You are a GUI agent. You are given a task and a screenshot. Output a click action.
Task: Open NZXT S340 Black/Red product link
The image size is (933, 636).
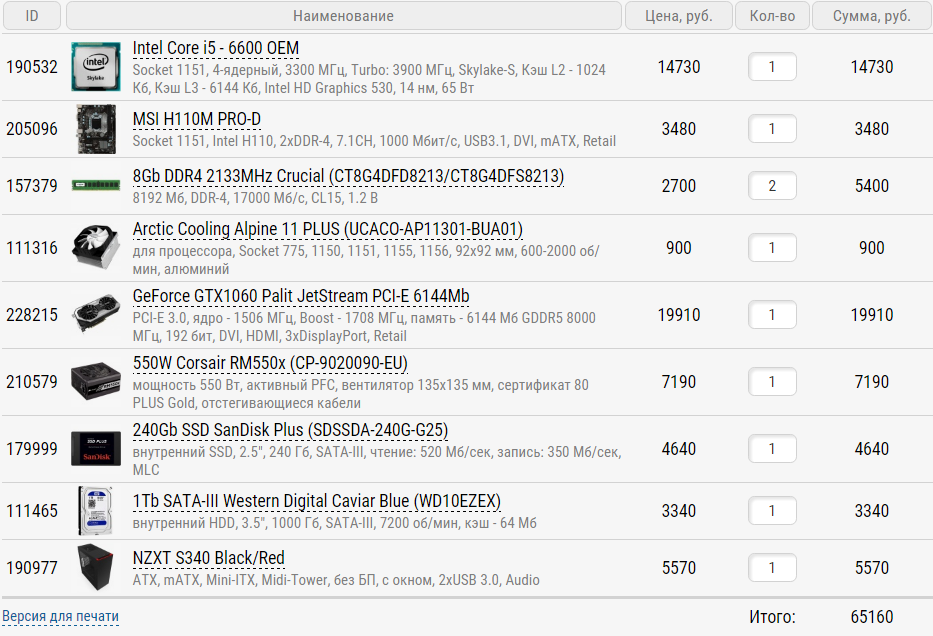point(208,558)
